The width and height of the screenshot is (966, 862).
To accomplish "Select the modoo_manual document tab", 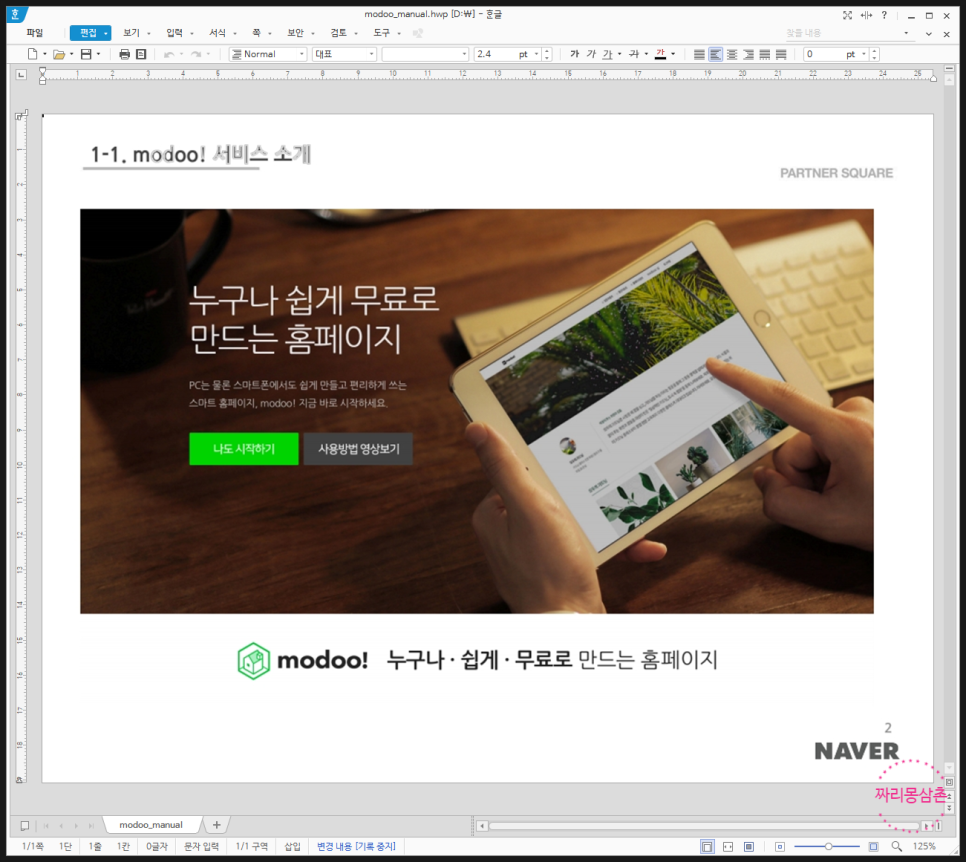I will [x=151, y=825].
